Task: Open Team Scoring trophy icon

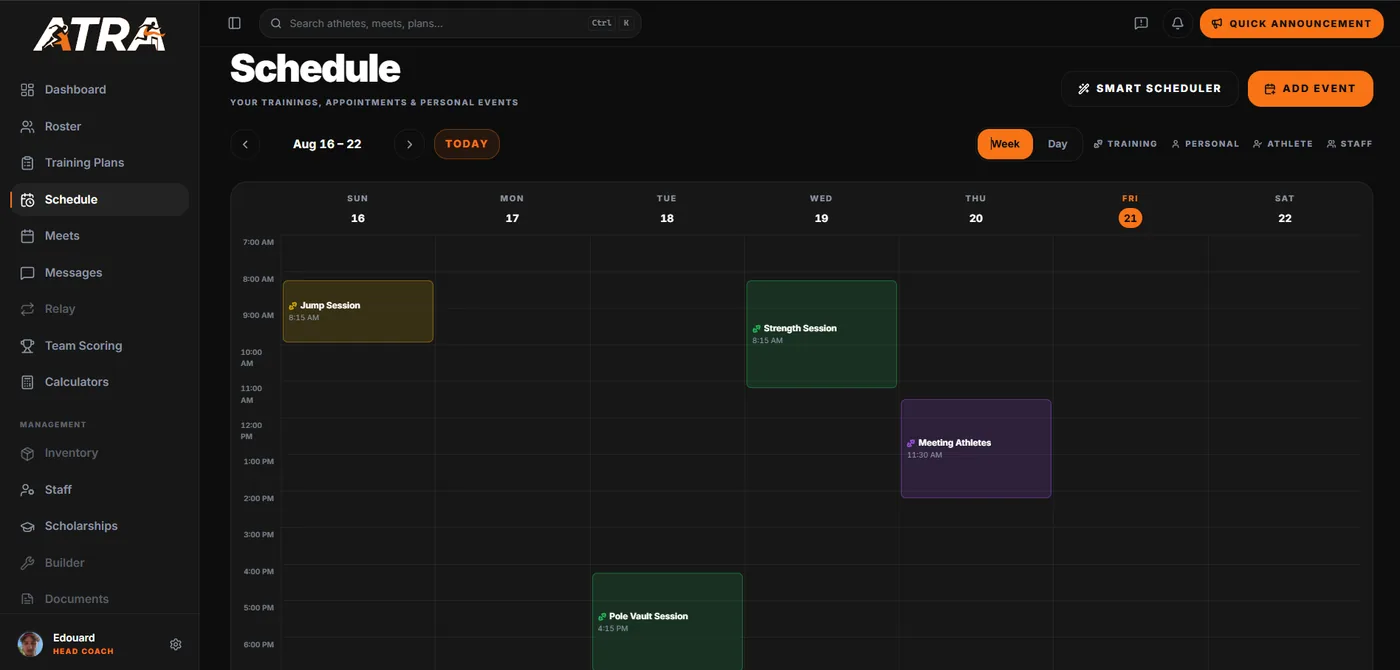Action: 27,345
